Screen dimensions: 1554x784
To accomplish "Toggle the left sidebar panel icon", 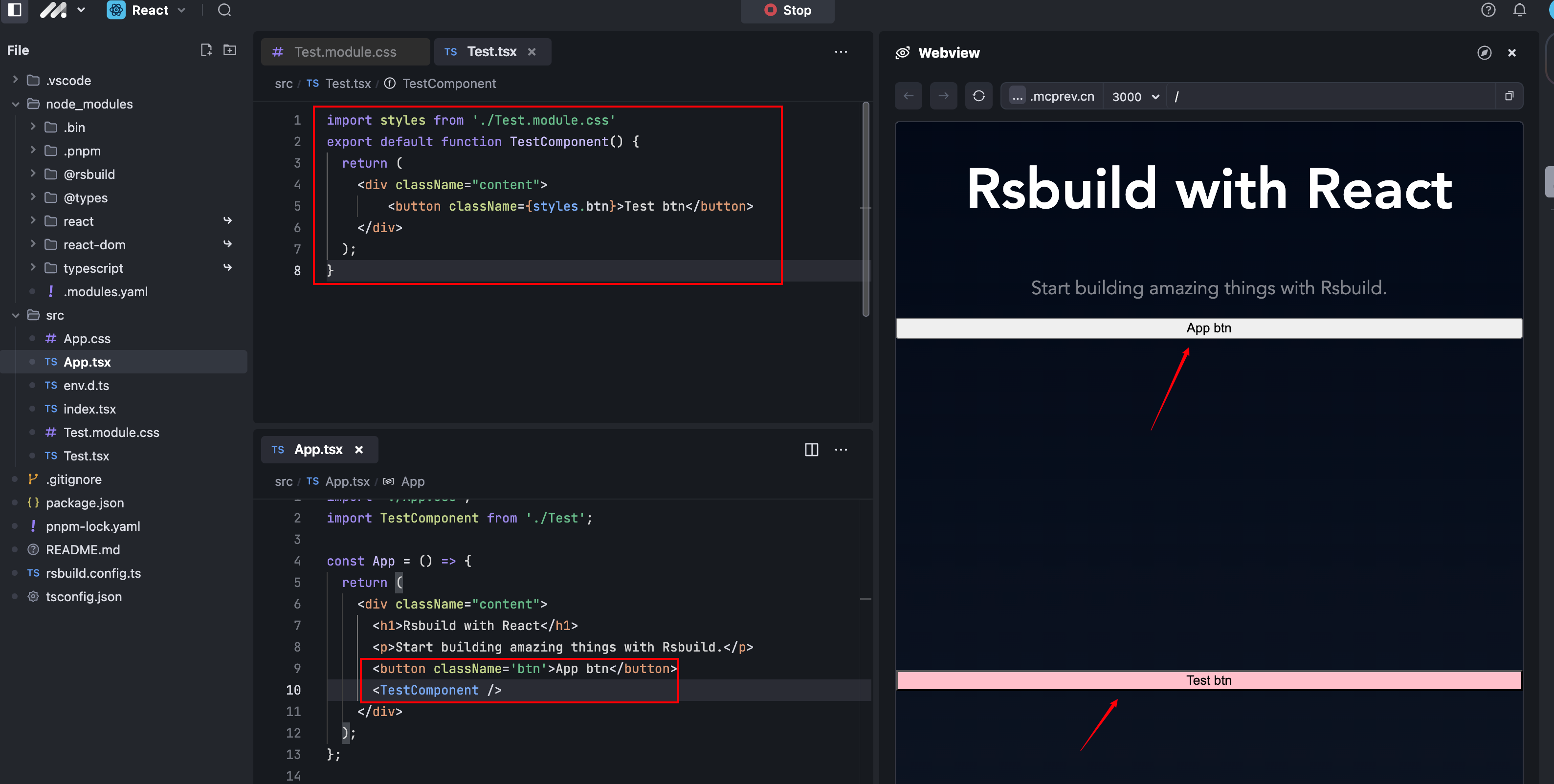I will click(15, 10).
